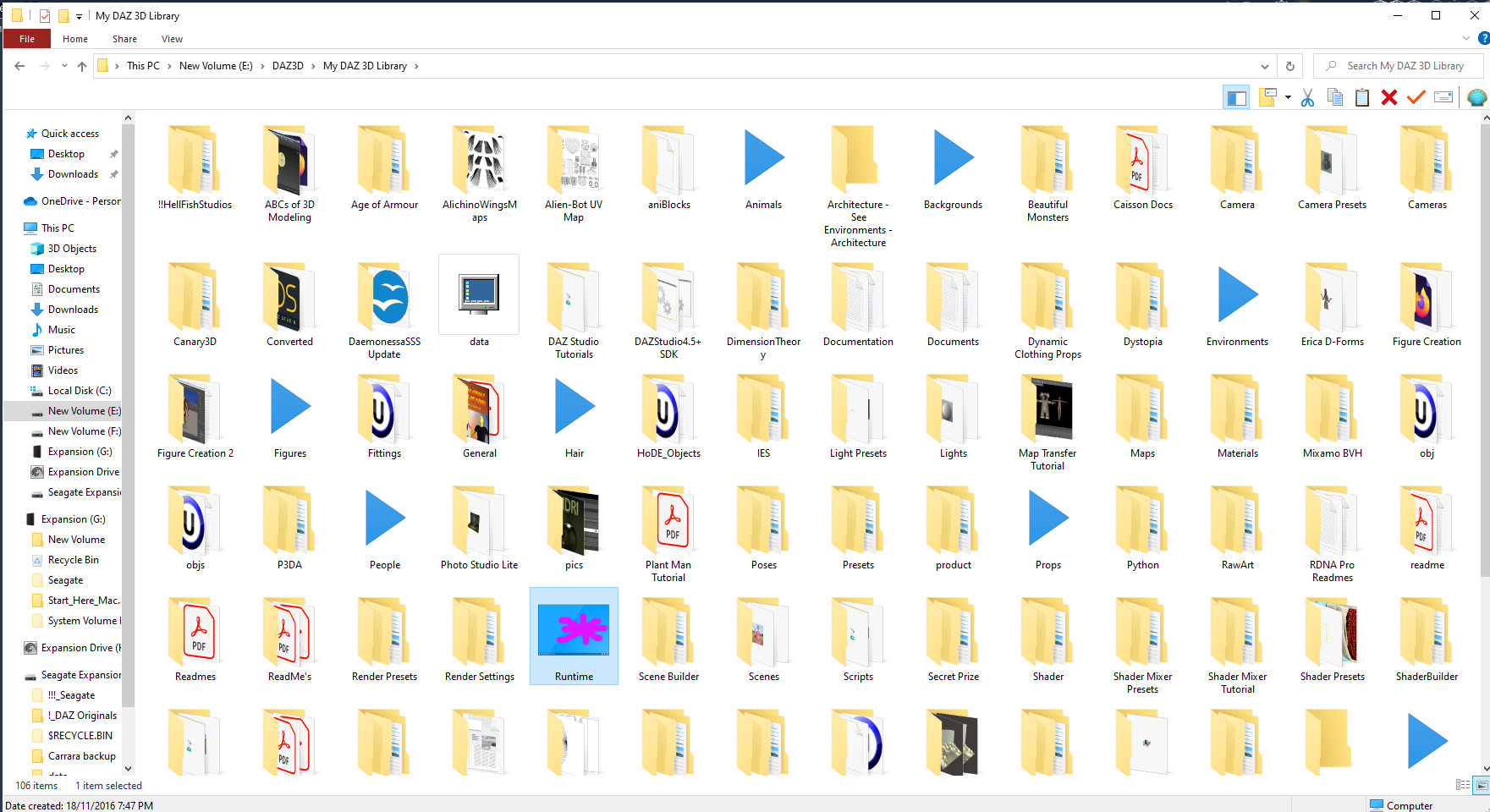Open the Quick Access Toolbar customize dropdown
Viewport: 1490px width, 812px height.
[x=79, y=16]
